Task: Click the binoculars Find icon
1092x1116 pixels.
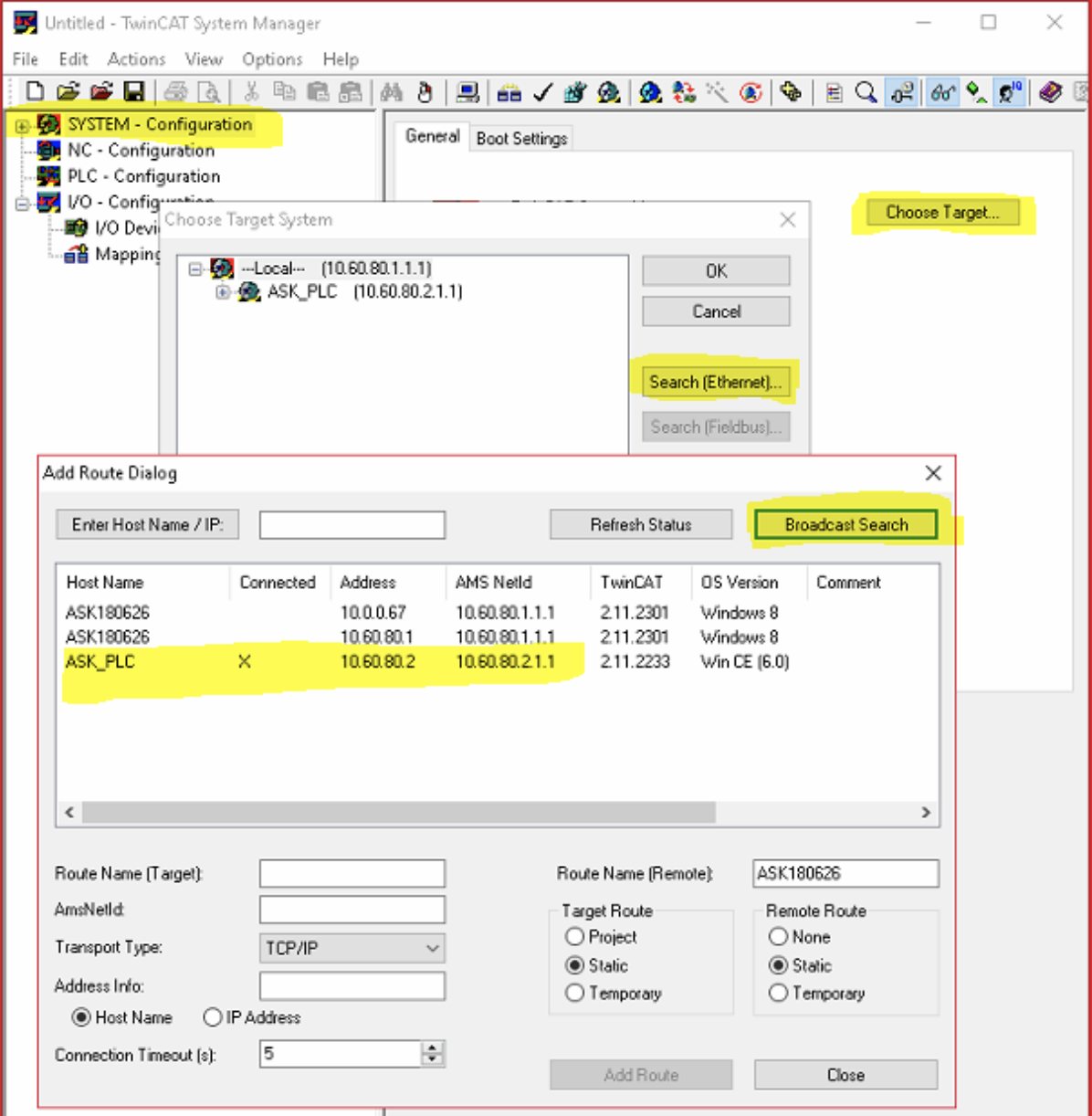Action: click(x=392, y=91)
